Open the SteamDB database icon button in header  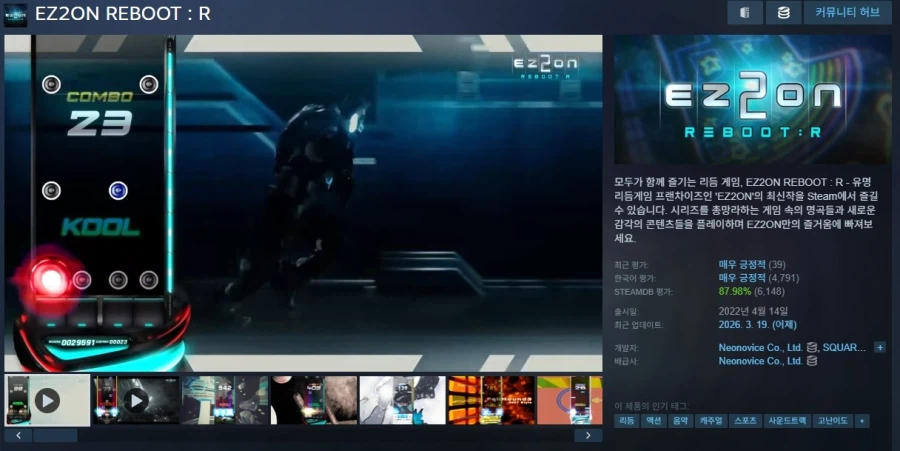(784, 13)
